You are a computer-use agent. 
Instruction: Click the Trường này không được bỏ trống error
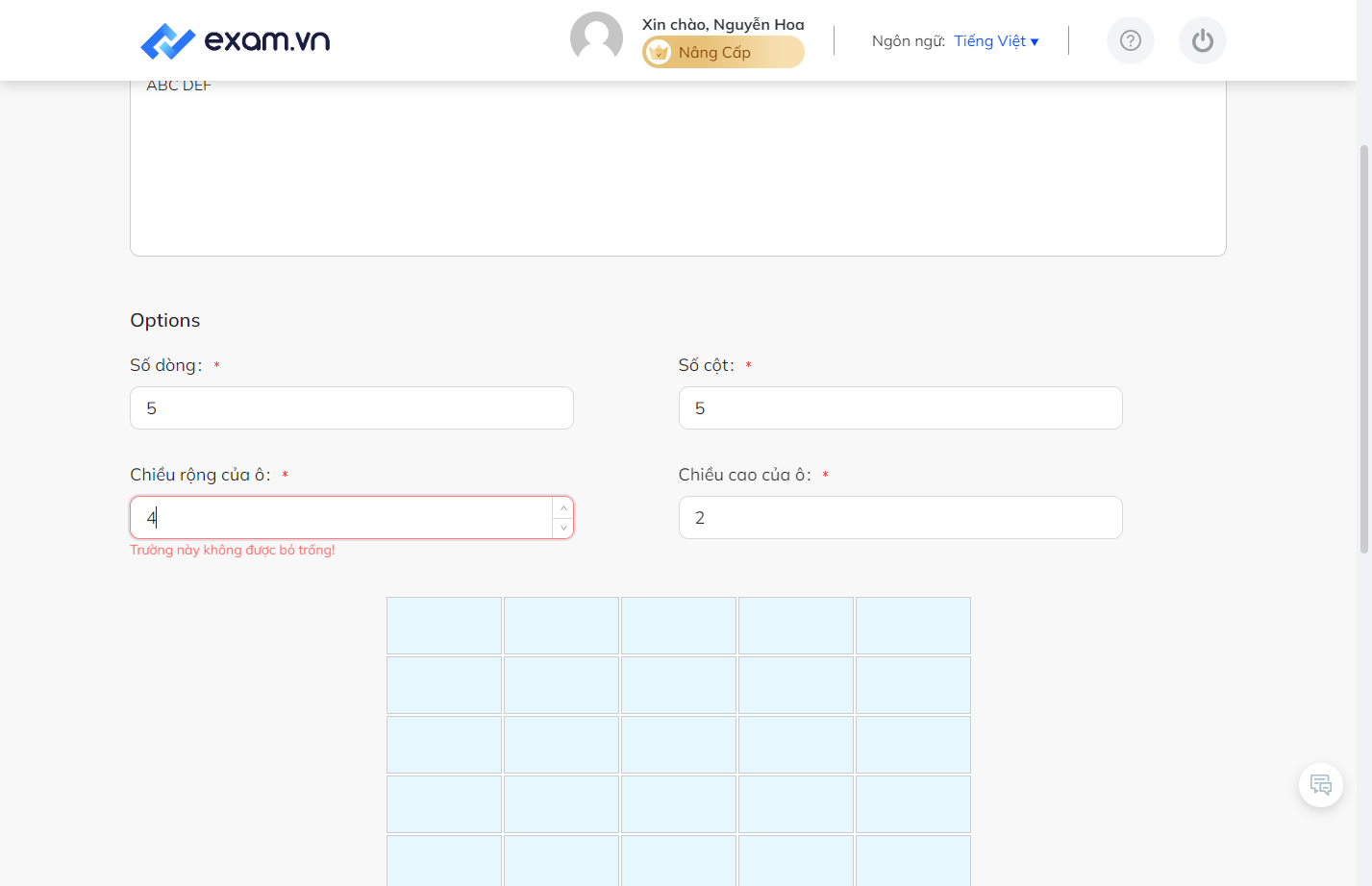coord(233,550)
